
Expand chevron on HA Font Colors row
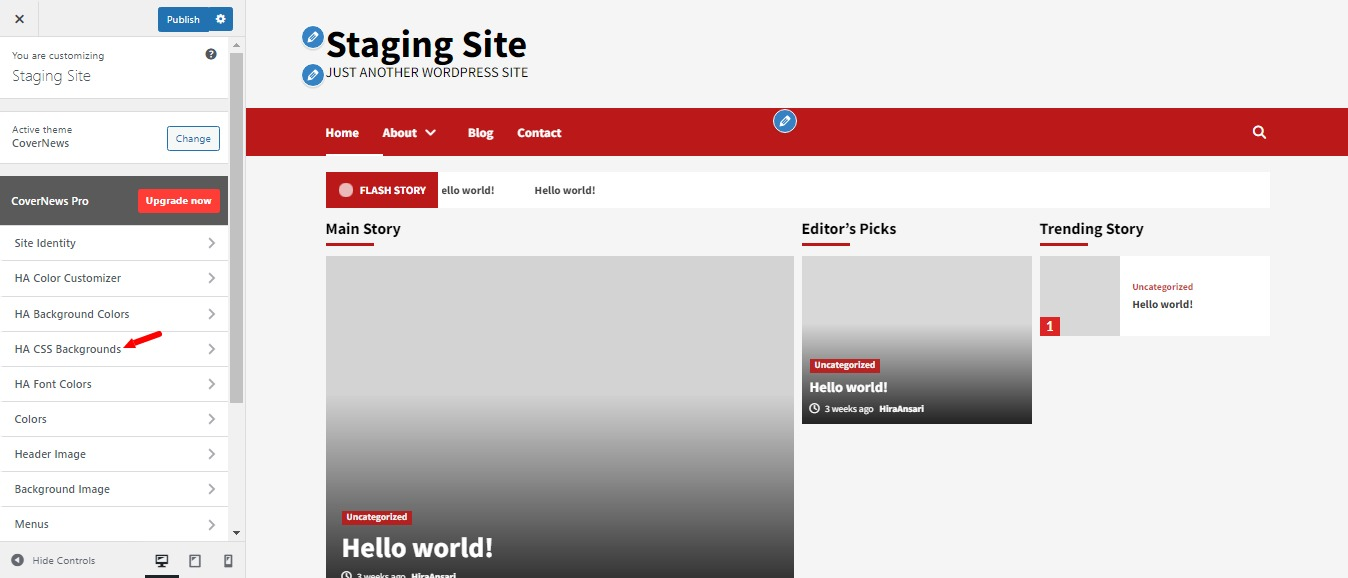coord(211,384)
